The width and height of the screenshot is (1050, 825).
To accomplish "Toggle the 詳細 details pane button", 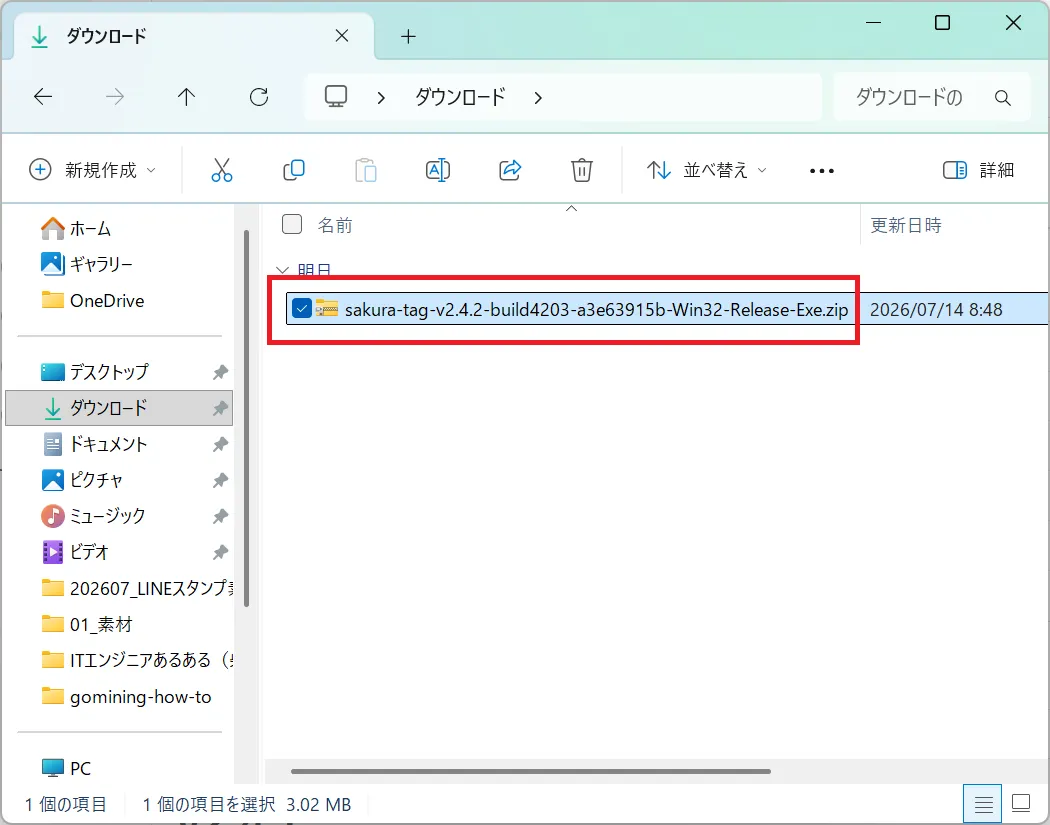I will (978, 170).
